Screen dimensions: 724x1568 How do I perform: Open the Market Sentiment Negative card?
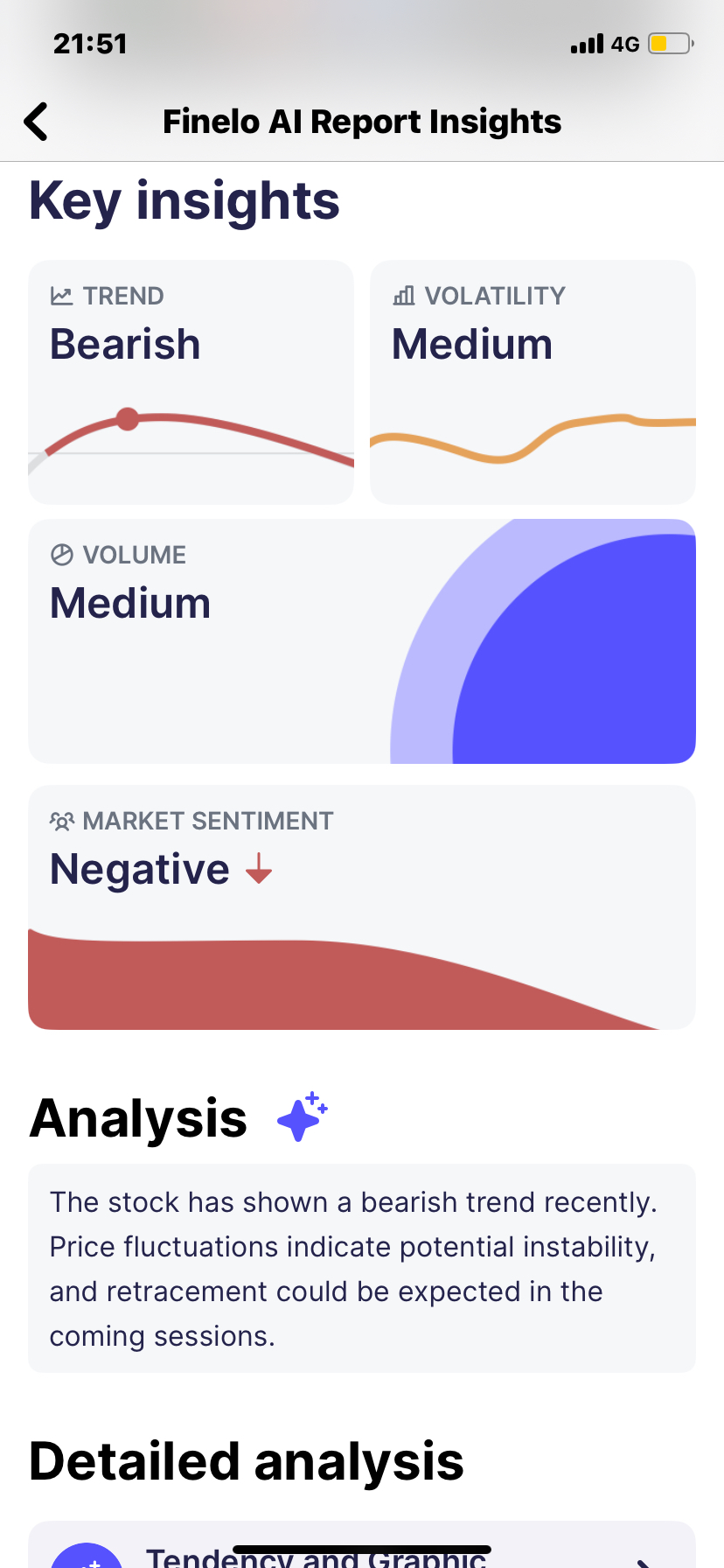tap(362, 907)
